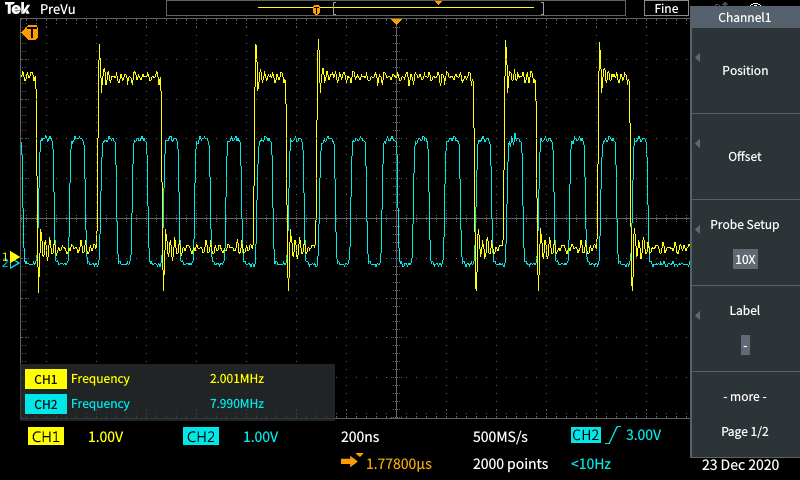Expand the Label side menu arrow
Image resolution: width=800 pixels, height=480 pixels.
click(697, 314)
